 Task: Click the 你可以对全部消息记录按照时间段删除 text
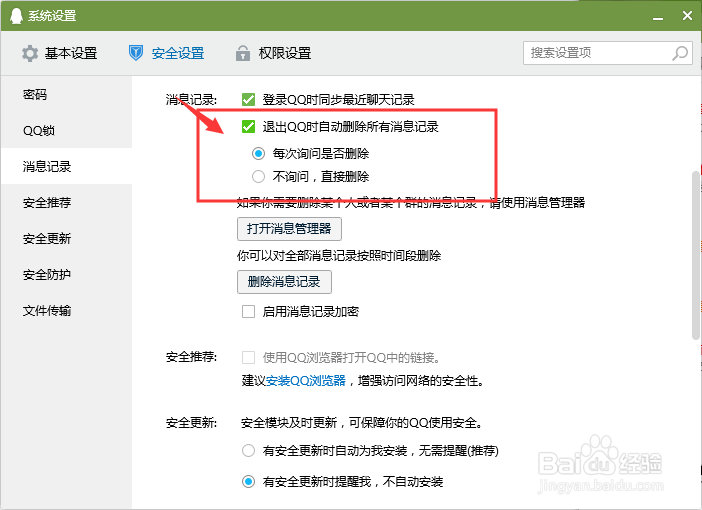(x=339, y=256)
